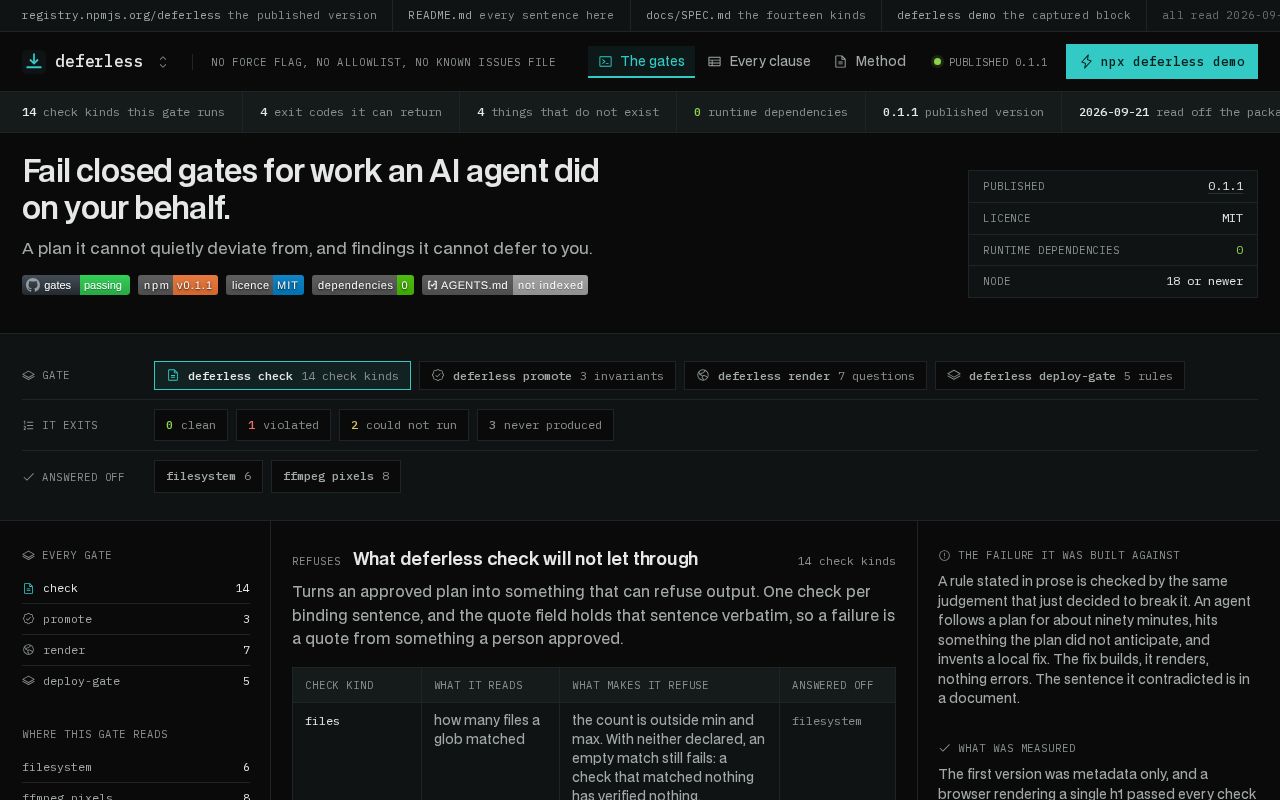The height and width of the screenshot is (800, 1280).
Task: Select render in Every Gate sidebar
Action: click(136, 650)
